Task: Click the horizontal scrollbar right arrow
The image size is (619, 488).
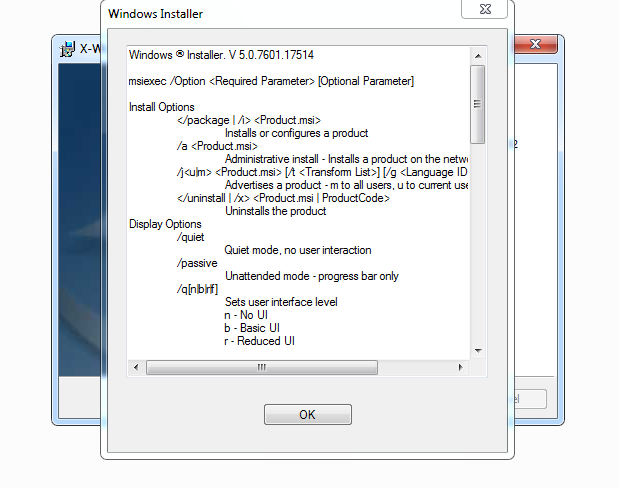Action: (x=460, y=368)
